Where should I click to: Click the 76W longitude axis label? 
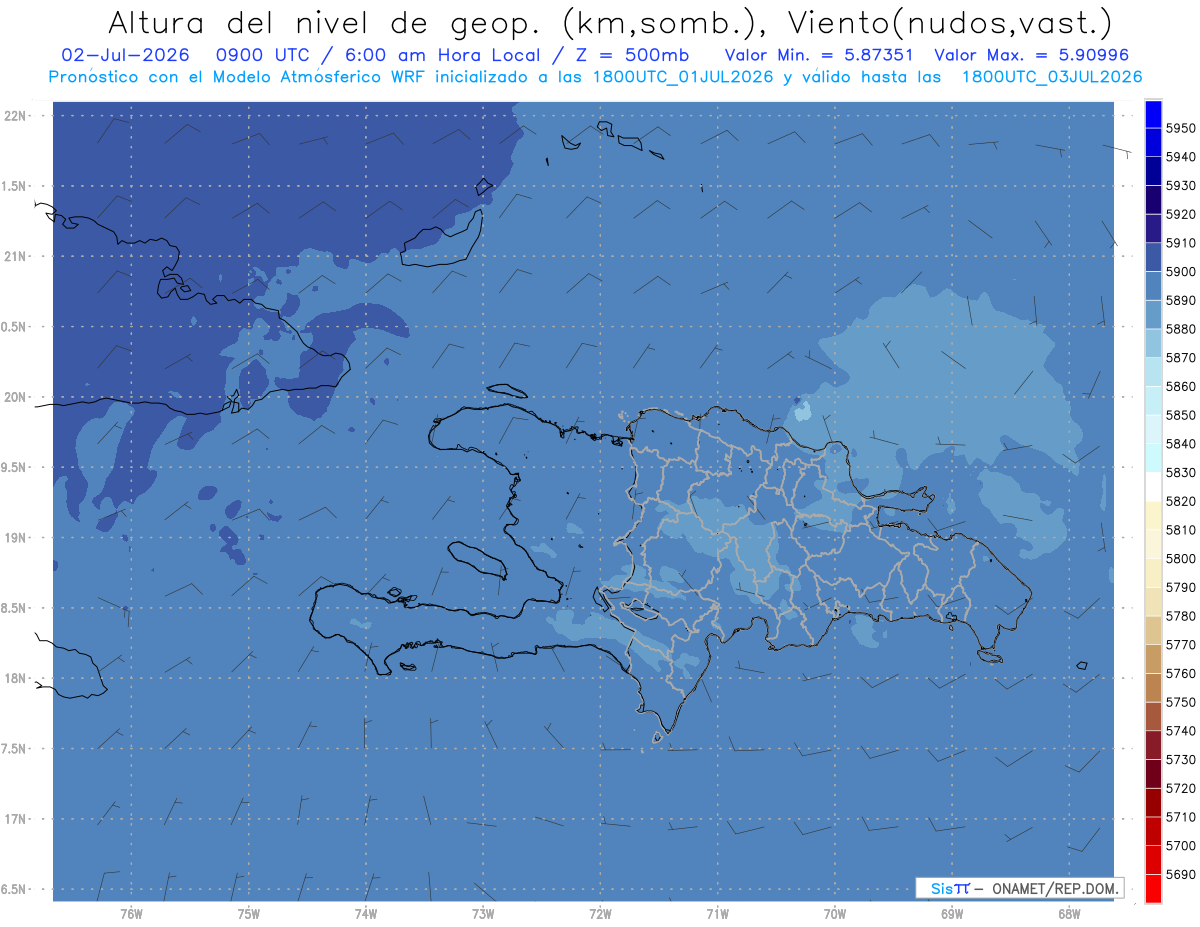click(131, 914)
